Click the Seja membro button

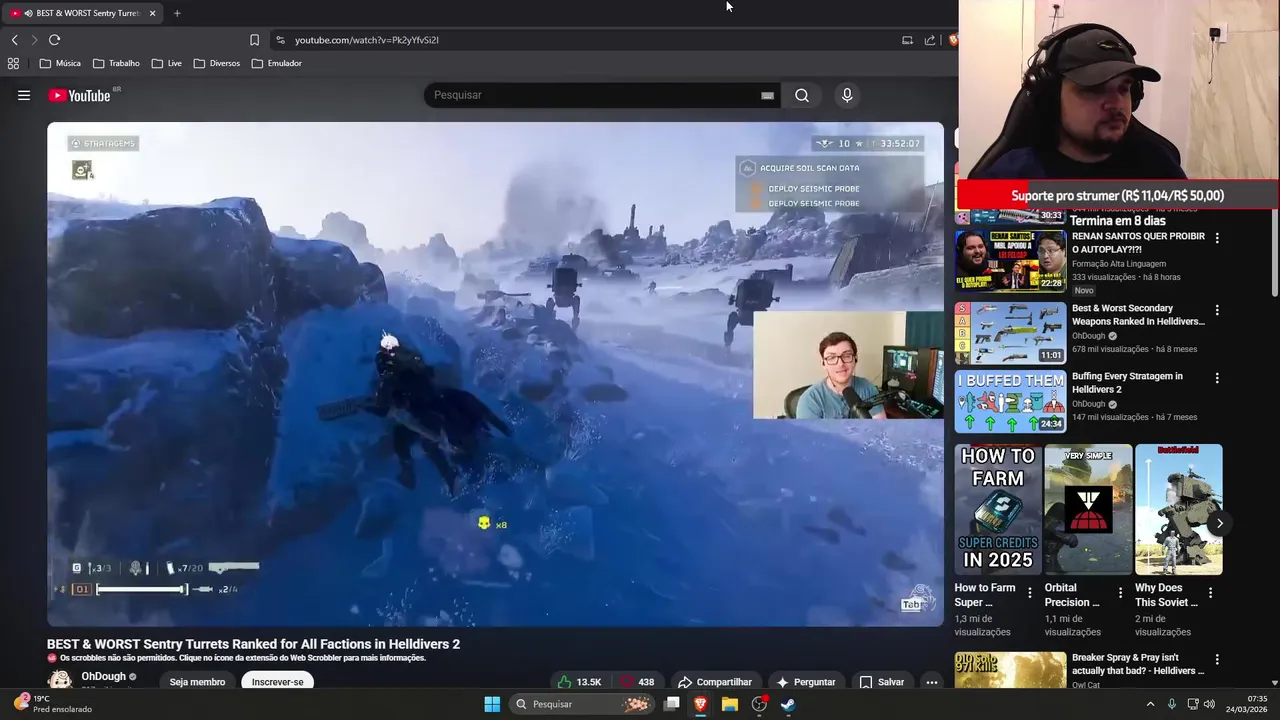pos(197,682)
